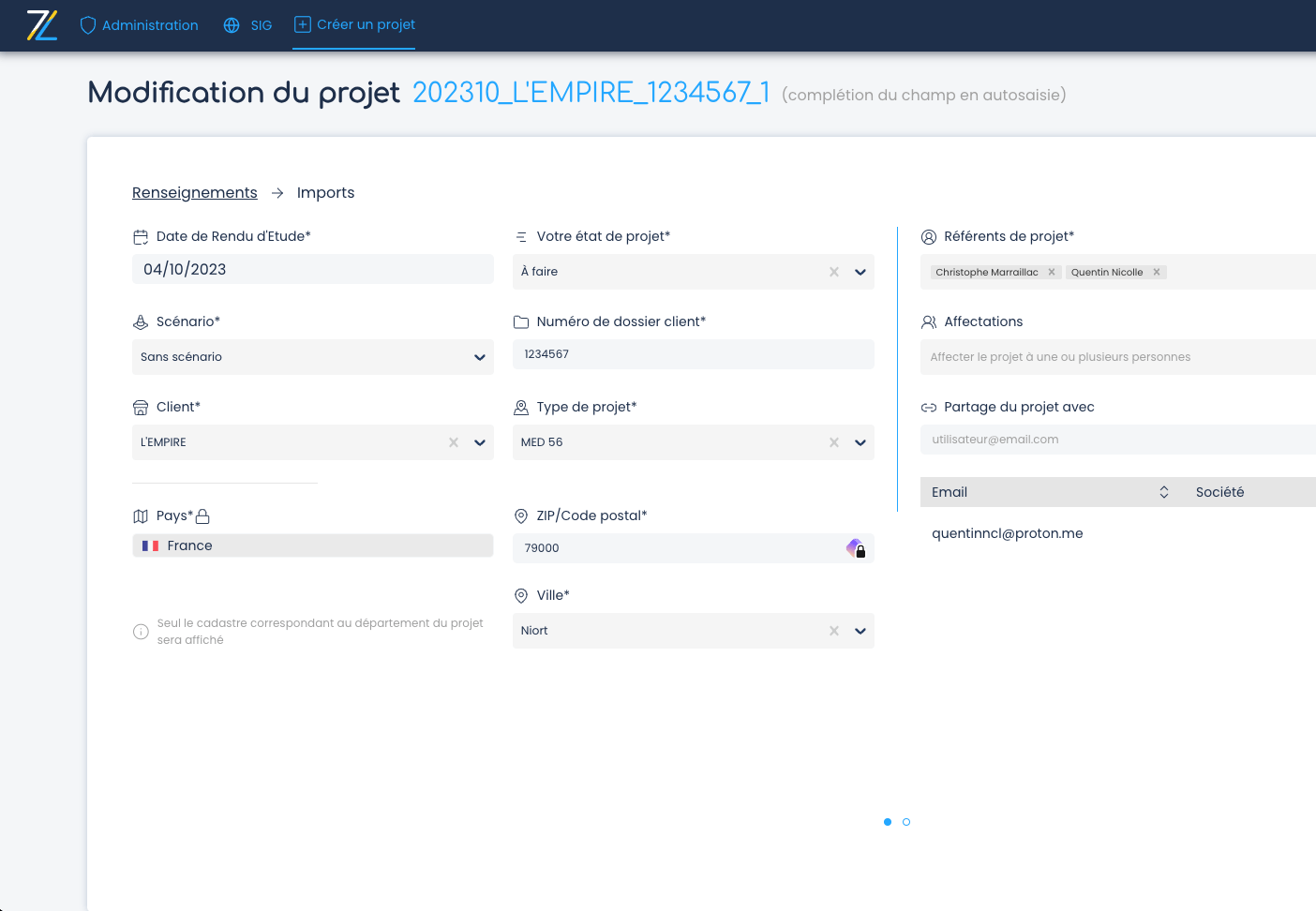Click the ZL logo in the top bar
Screen dimensions: 1316x911
pyautogui.click(x=42, y=25)
